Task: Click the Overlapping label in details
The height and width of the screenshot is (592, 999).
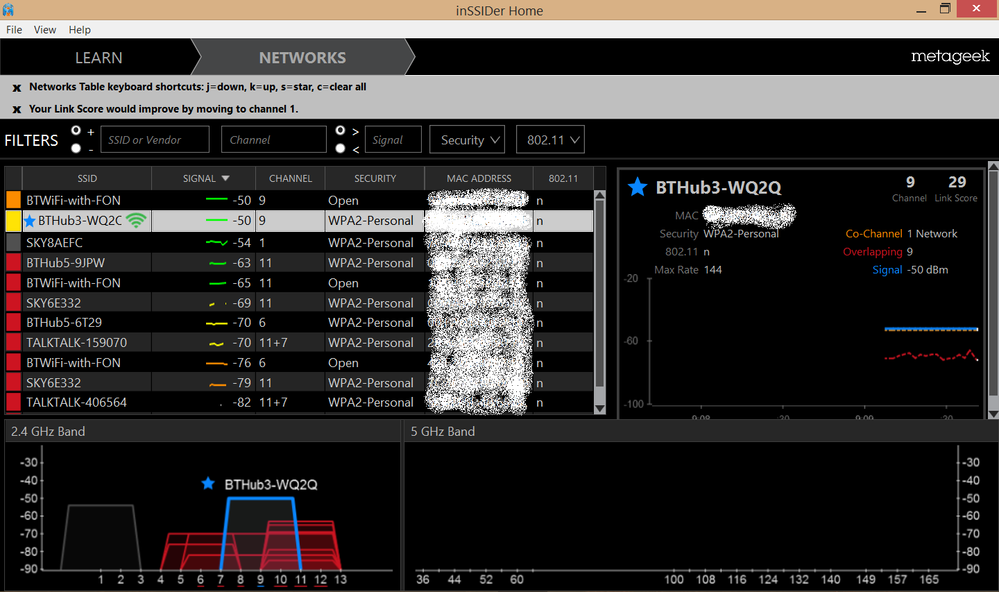Action: point(872,252)
